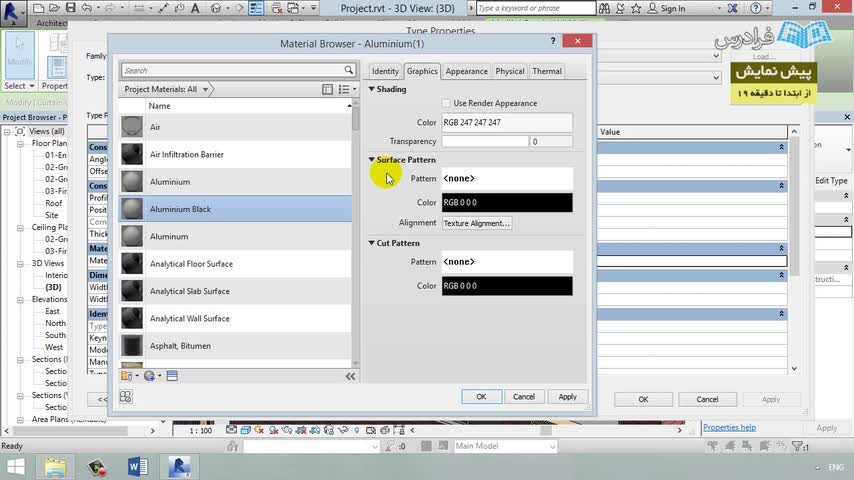Click Cancel in the Material Browser dialog

523,397
